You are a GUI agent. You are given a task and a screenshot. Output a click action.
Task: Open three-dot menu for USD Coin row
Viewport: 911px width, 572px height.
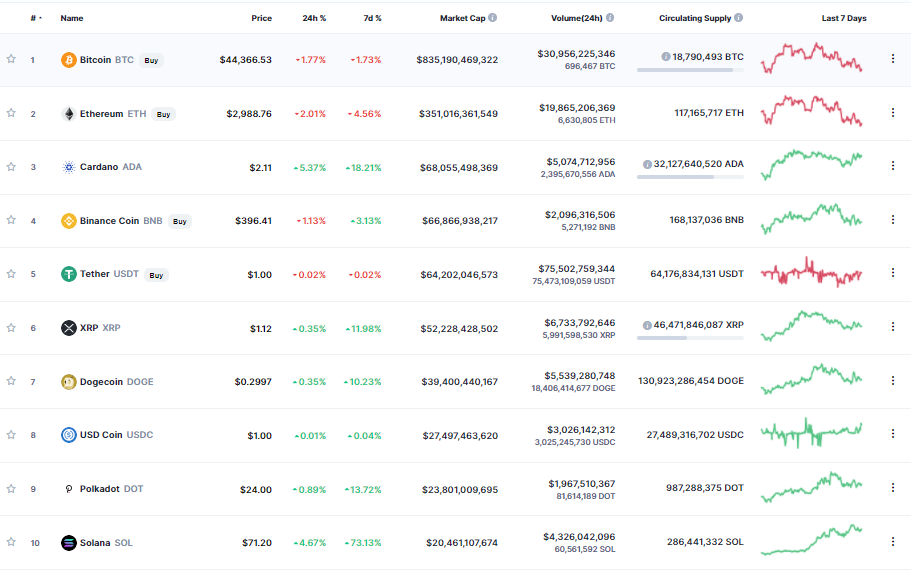pyautogui.click(x=893, y=434)
